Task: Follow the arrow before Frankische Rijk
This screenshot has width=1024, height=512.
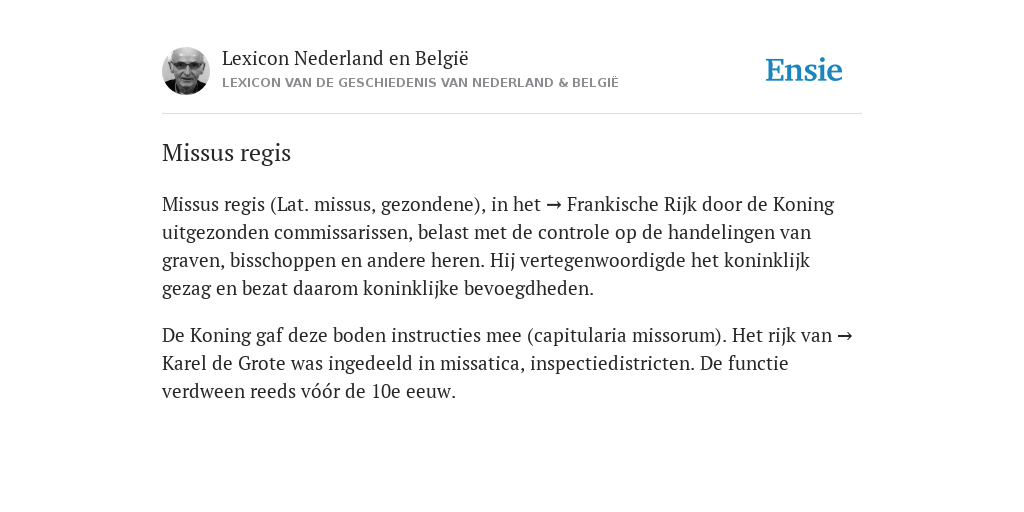Action: tap(553, 205)
